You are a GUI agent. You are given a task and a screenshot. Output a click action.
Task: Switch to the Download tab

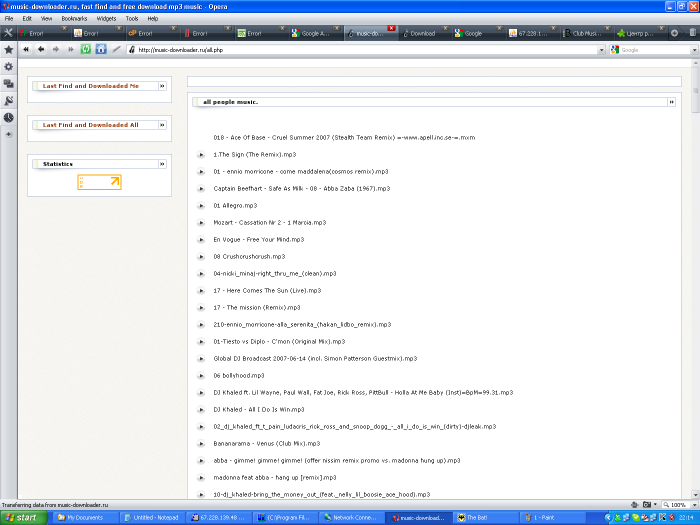(424, 33)
